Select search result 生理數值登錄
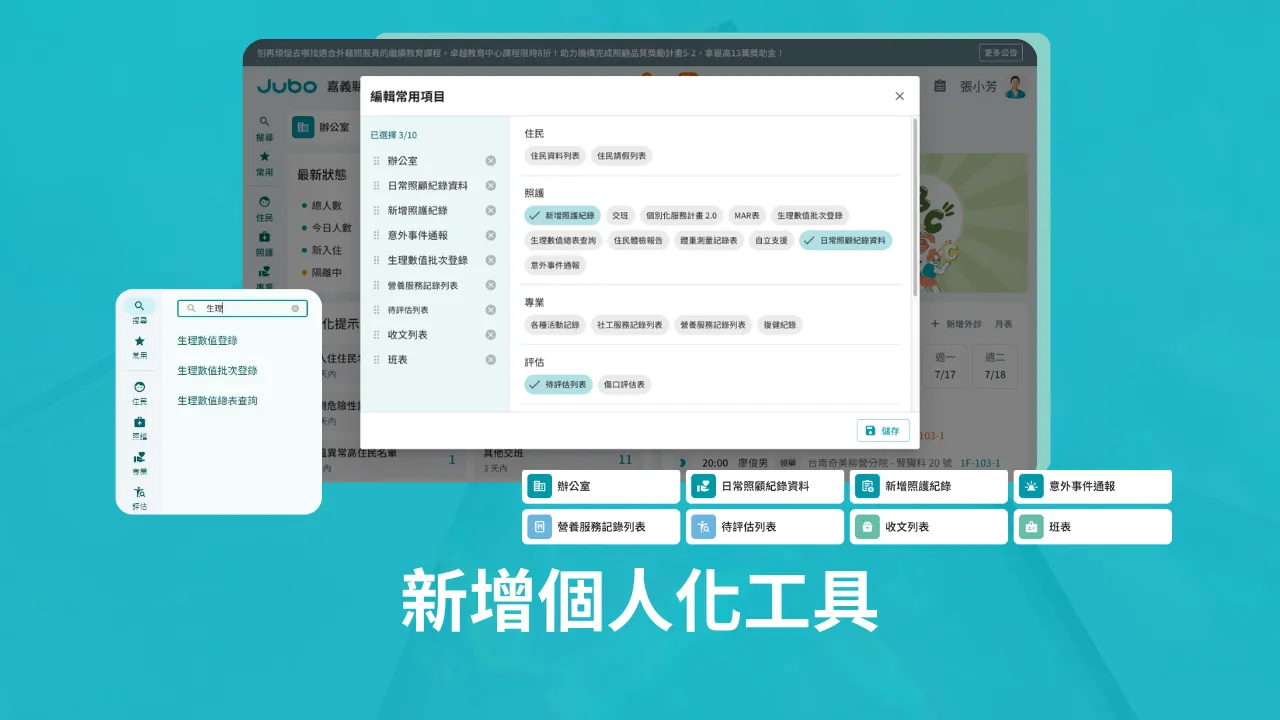 click(x=207, y=341)
